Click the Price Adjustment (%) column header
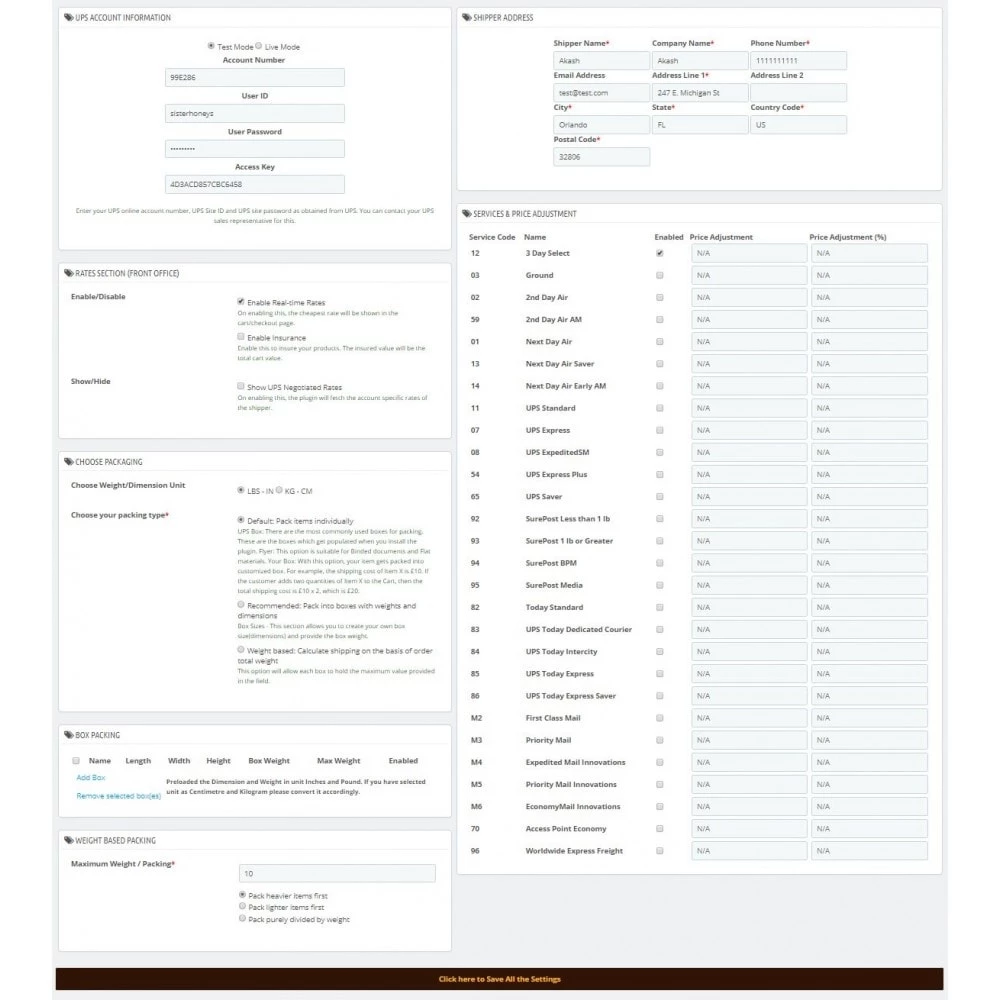The height and width of the screenshot is (1000, 1000). point(848,237)
